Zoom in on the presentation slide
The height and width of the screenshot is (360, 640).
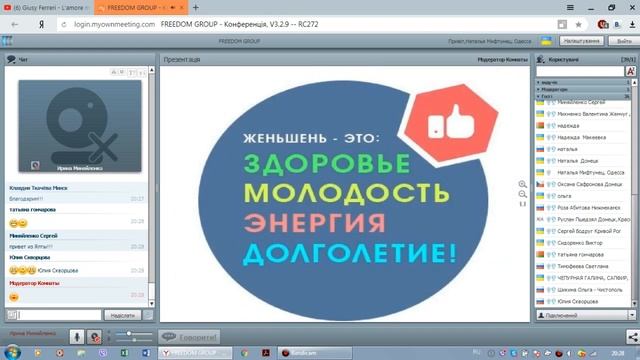pyautogui.click(x=522, y=184)
